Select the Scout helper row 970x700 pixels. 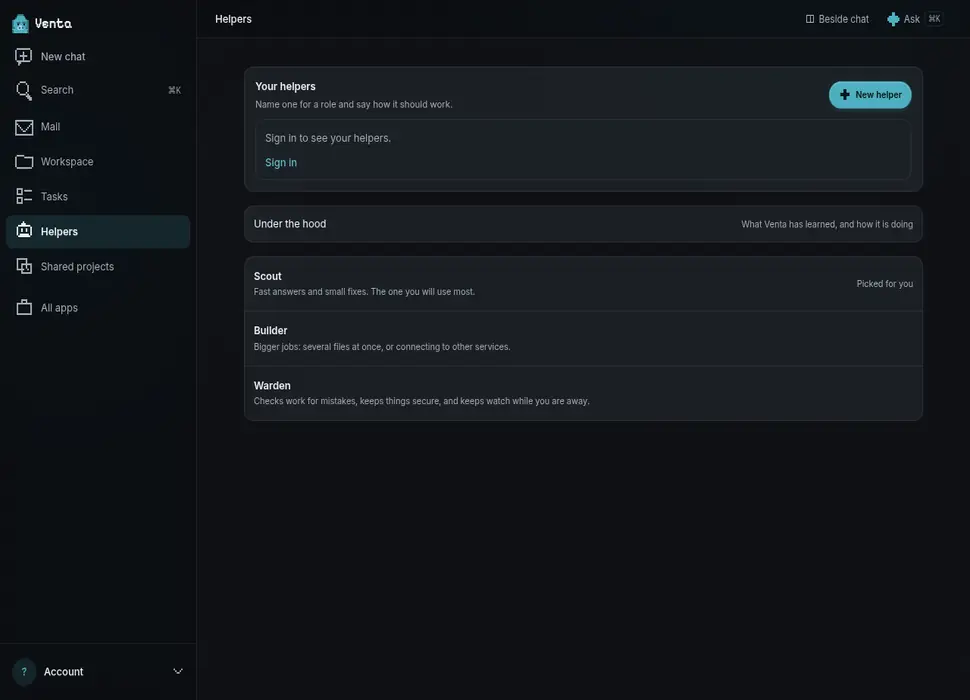tap(583, 284)
